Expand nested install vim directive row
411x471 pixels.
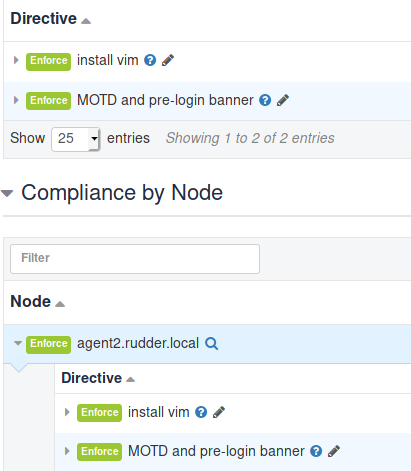click(x=67, y=412)
